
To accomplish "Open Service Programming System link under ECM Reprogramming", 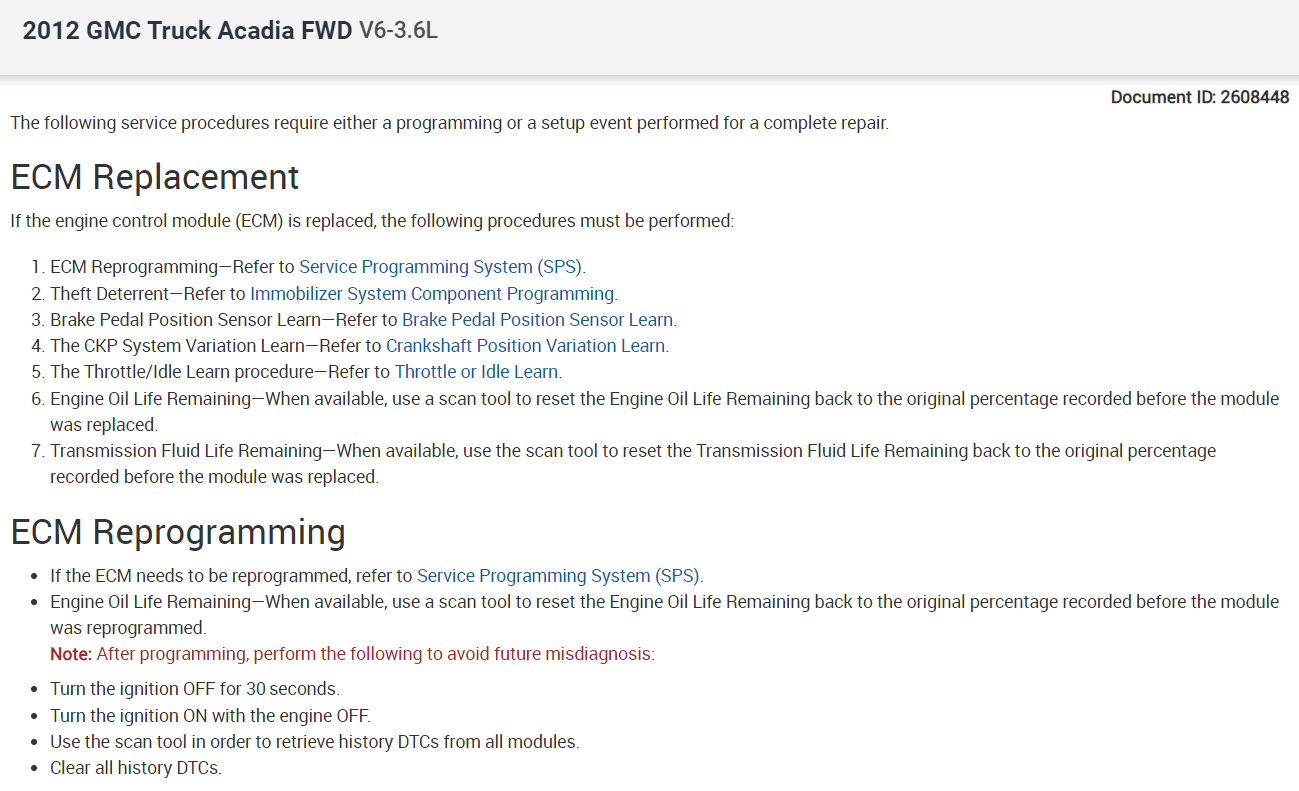I will point(559,576).
